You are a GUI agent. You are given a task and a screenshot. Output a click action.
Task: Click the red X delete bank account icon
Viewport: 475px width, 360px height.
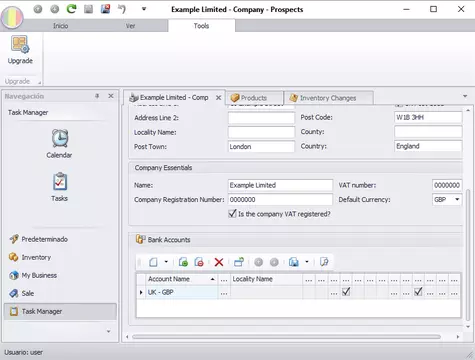[219, 262]
